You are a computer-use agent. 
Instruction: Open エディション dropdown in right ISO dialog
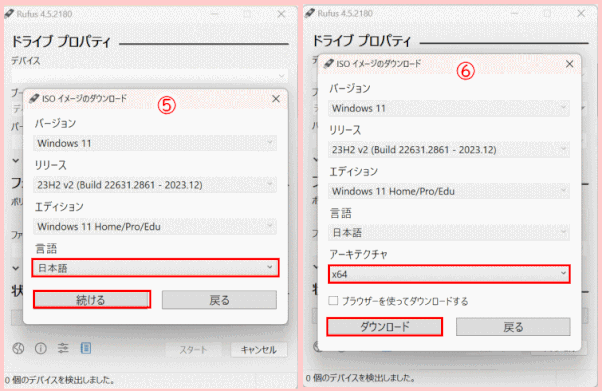pyautogui.click(x=449, y=191)
